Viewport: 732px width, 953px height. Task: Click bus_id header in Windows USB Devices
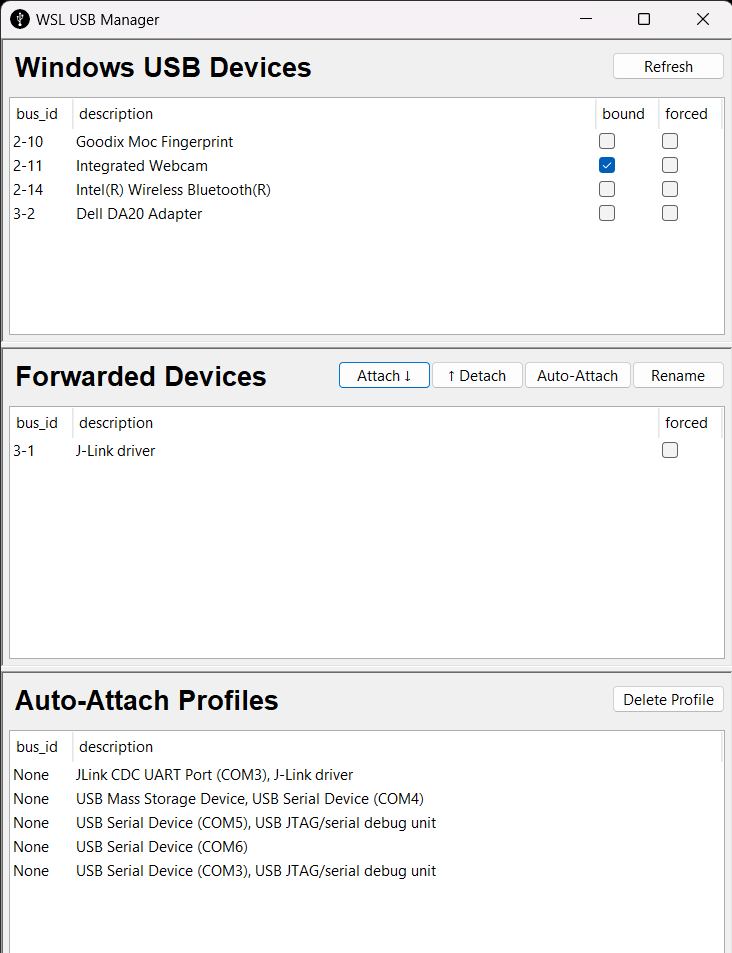click(x=41, y=114)
